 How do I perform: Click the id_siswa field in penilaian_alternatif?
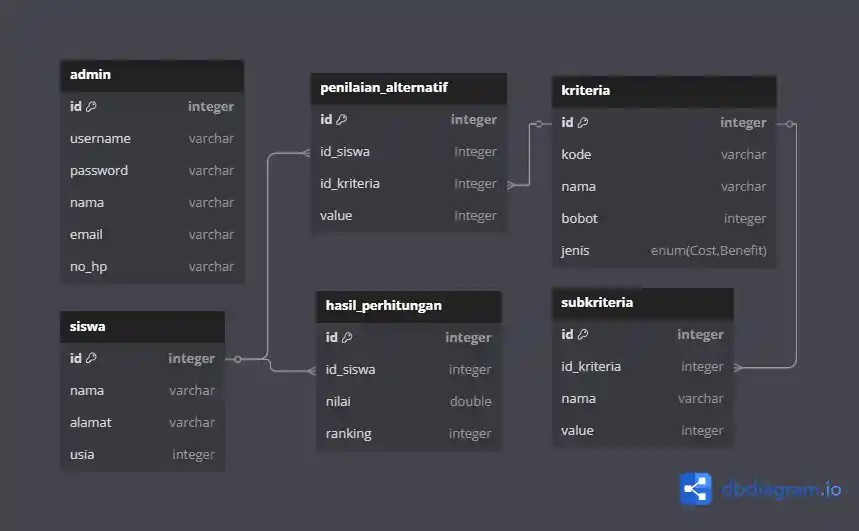(408, 152)
